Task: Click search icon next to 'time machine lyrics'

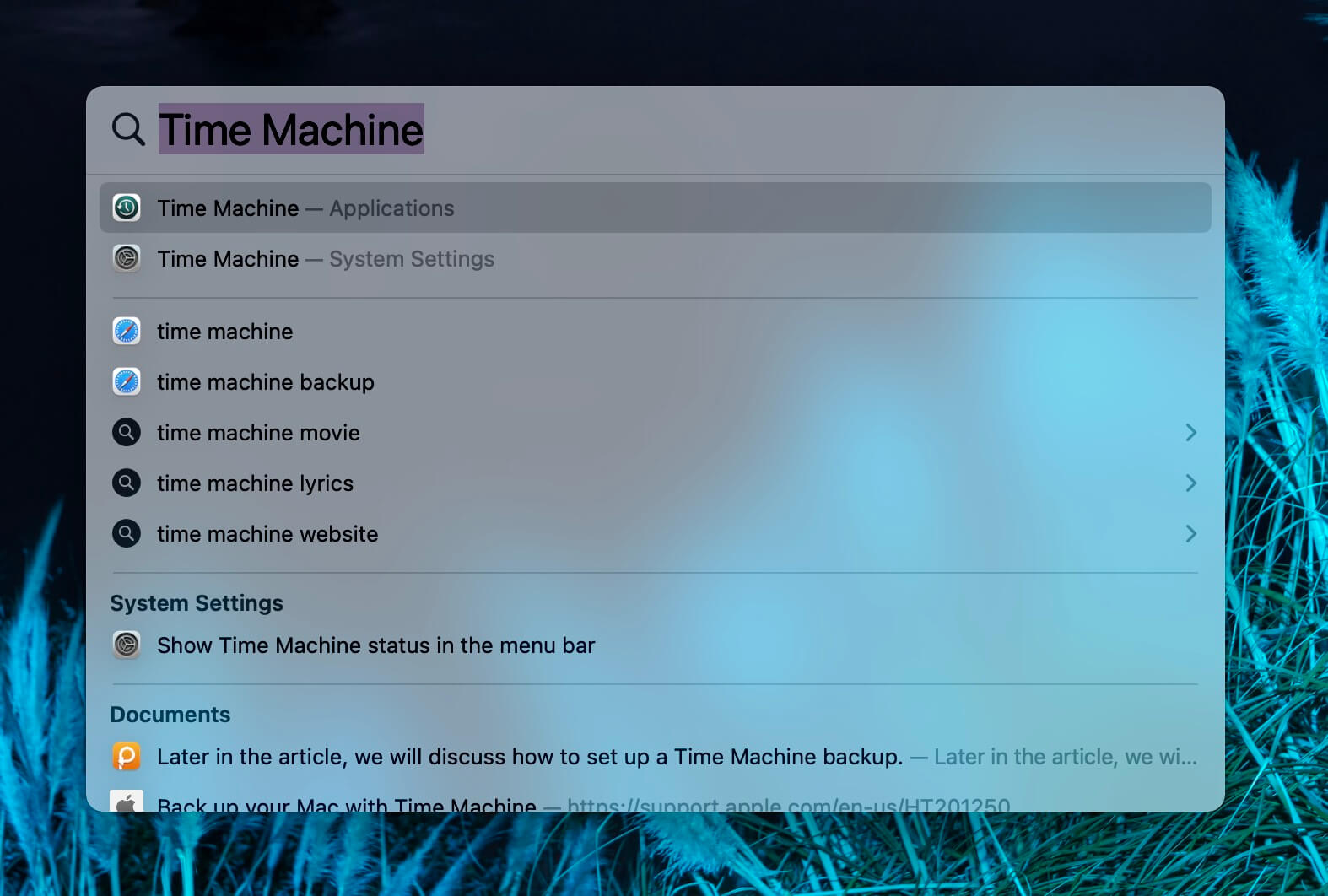Action: point(127,483)
